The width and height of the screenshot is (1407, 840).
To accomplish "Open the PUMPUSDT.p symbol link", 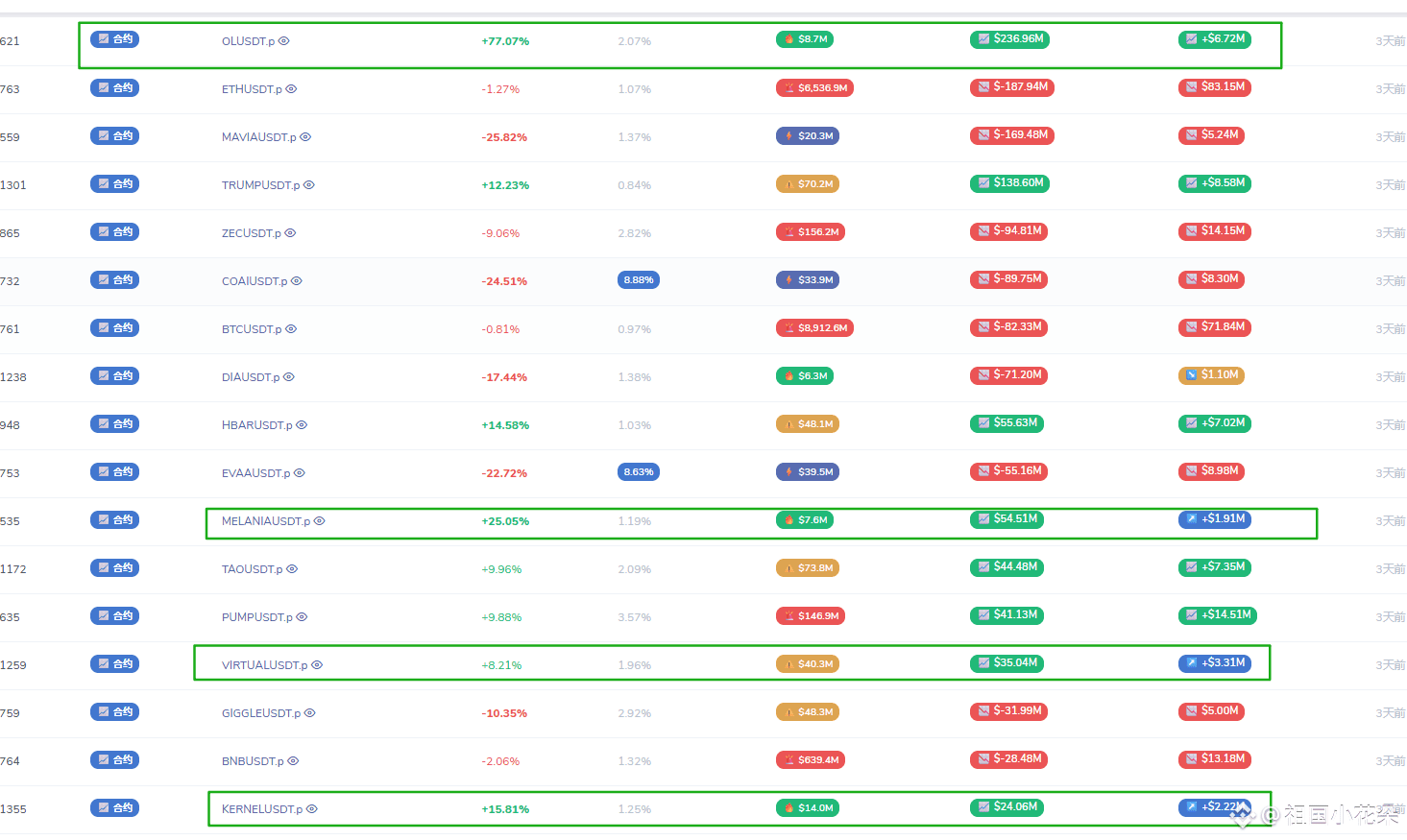I will pos(257,617).
